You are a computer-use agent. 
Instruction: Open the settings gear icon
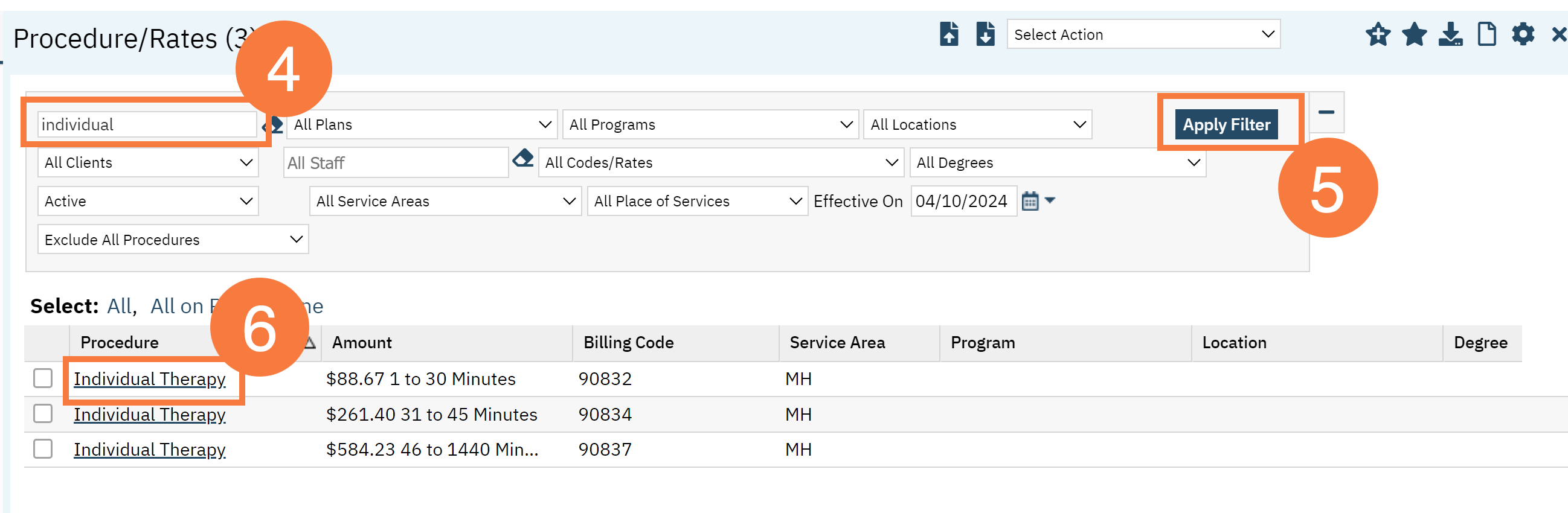click(1523, 34)
